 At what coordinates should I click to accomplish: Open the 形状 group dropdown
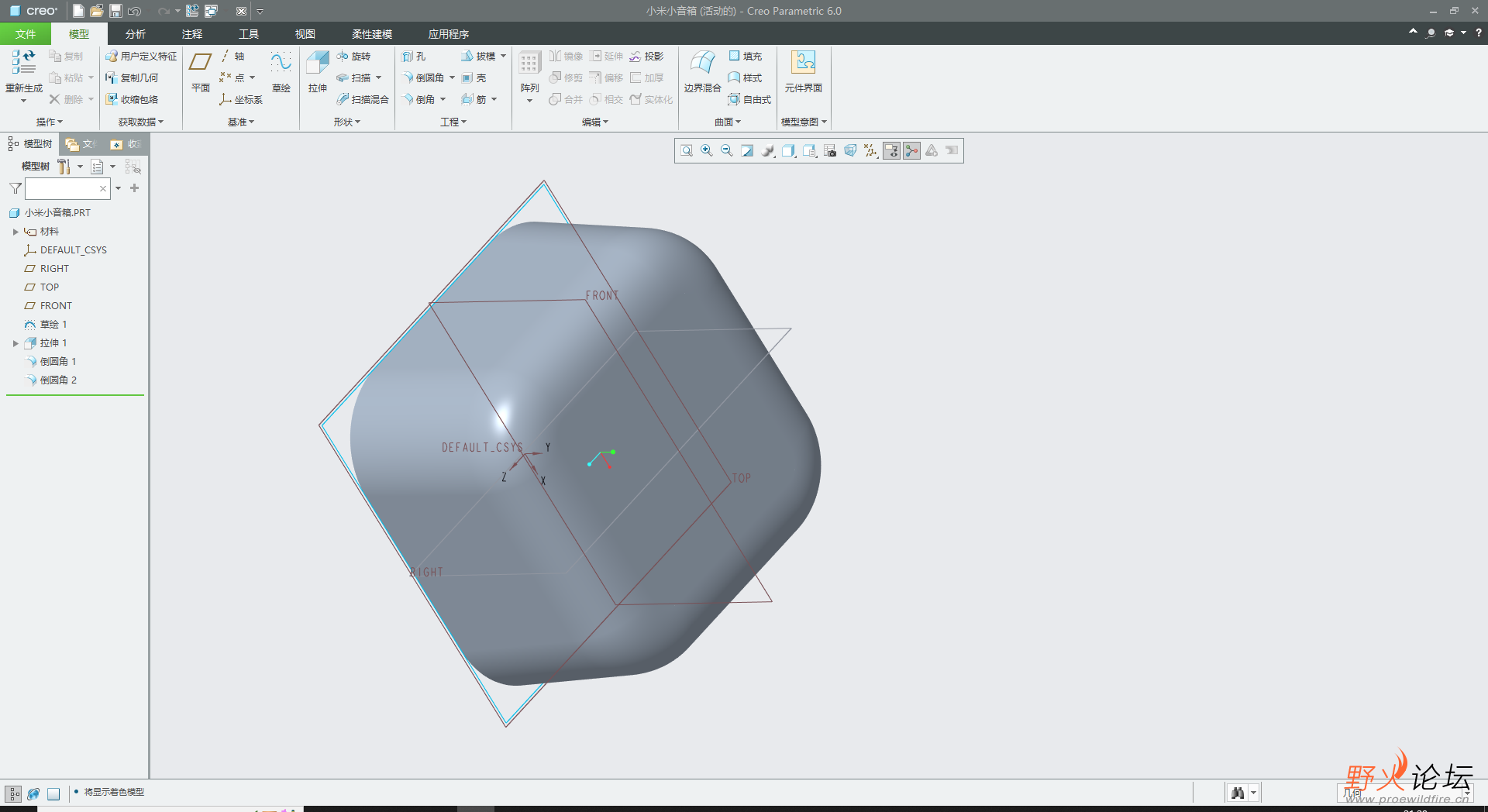[347, 122]
